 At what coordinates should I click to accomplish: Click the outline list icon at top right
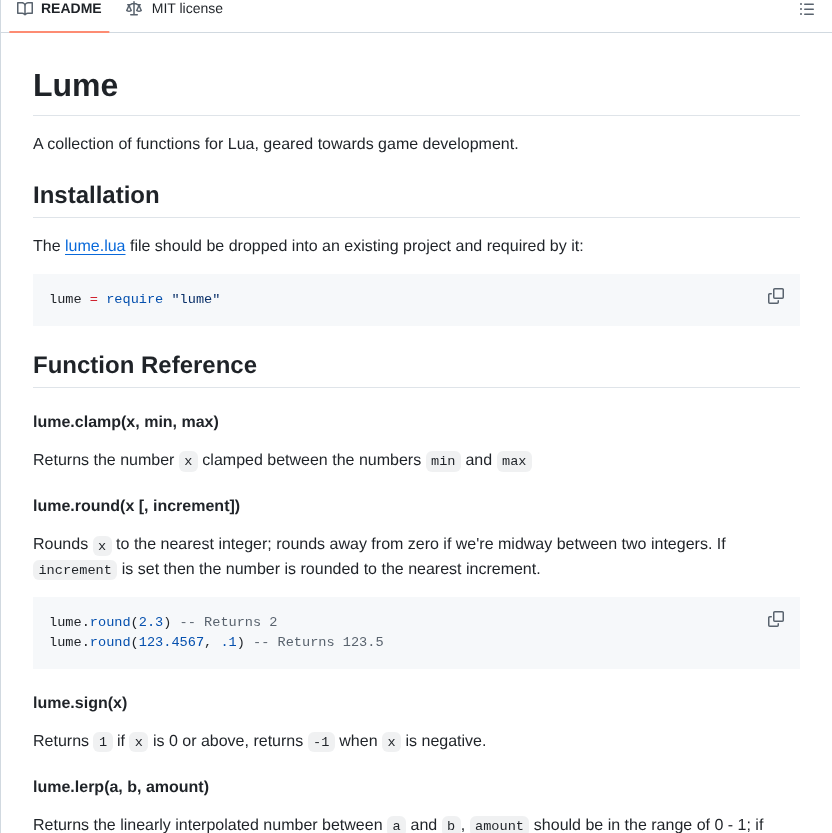[807, 9]
